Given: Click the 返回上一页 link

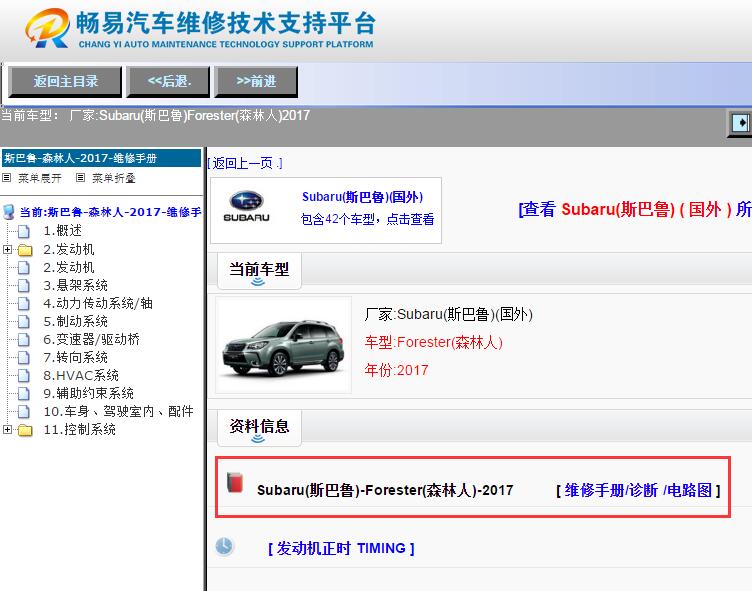Looking at the screenshot, I should 245,163.
